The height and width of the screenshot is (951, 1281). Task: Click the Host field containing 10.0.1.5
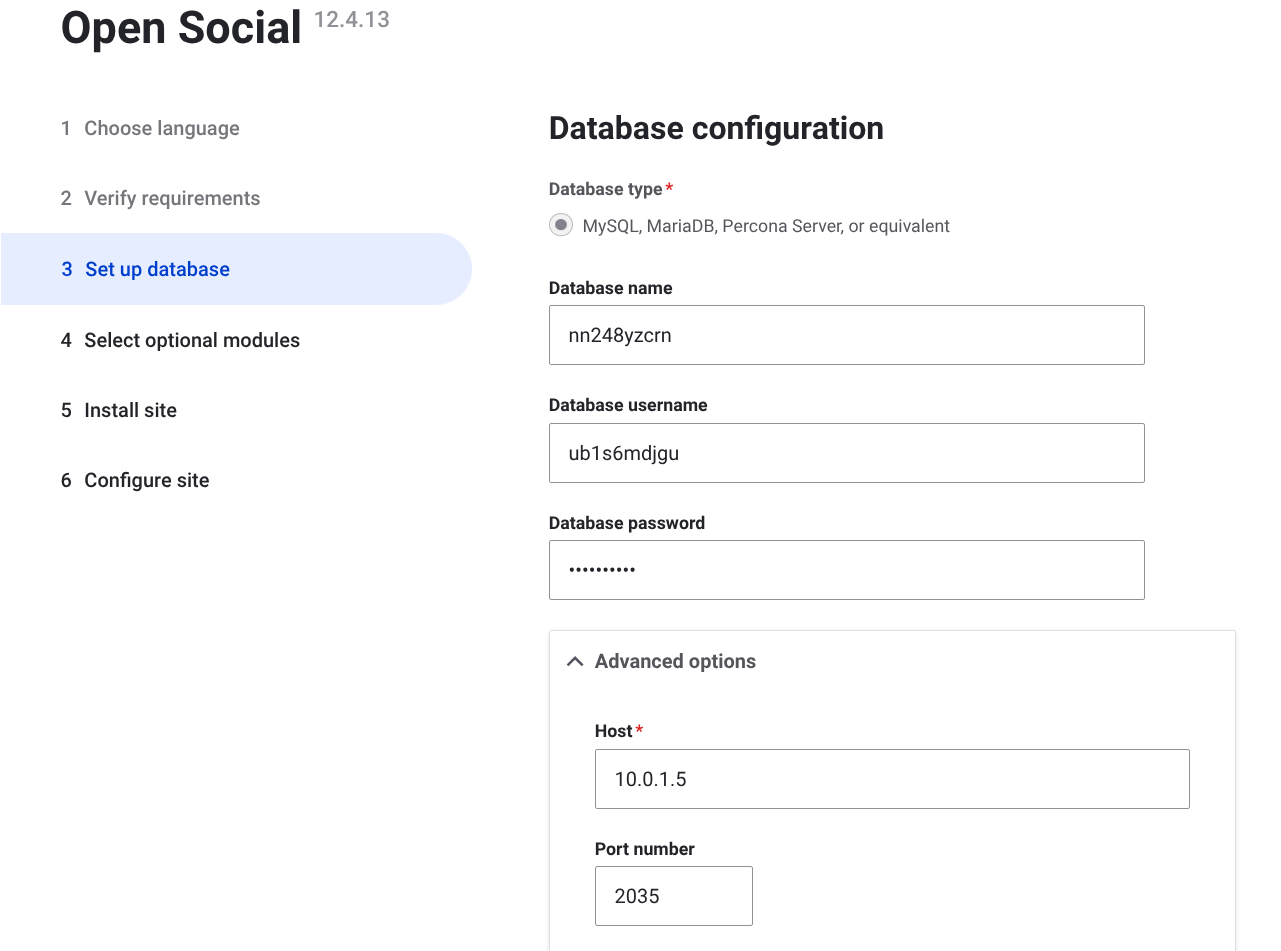pyautogui.click(x=891, y=779)
